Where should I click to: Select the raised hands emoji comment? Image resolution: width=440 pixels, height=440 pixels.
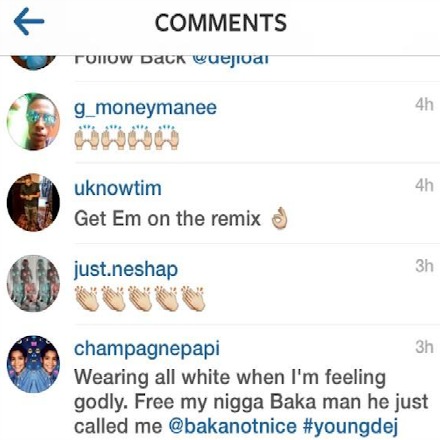(x=127, y=137)
